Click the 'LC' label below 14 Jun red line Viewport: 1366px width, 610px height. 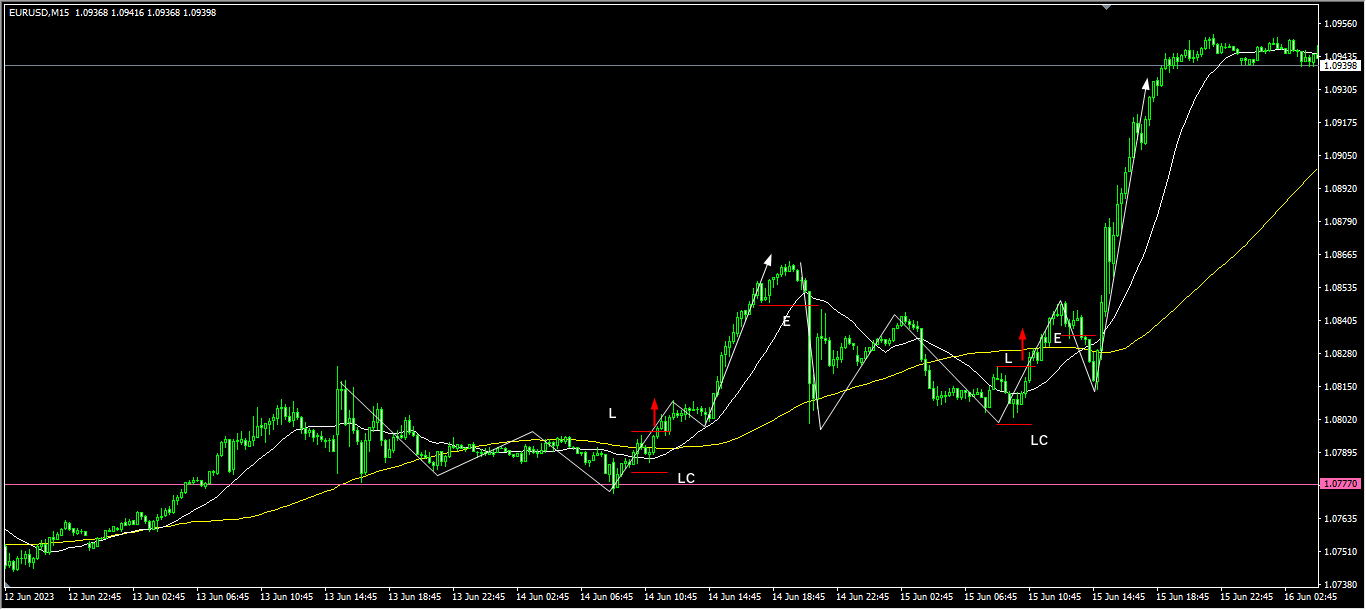point(686,478)
